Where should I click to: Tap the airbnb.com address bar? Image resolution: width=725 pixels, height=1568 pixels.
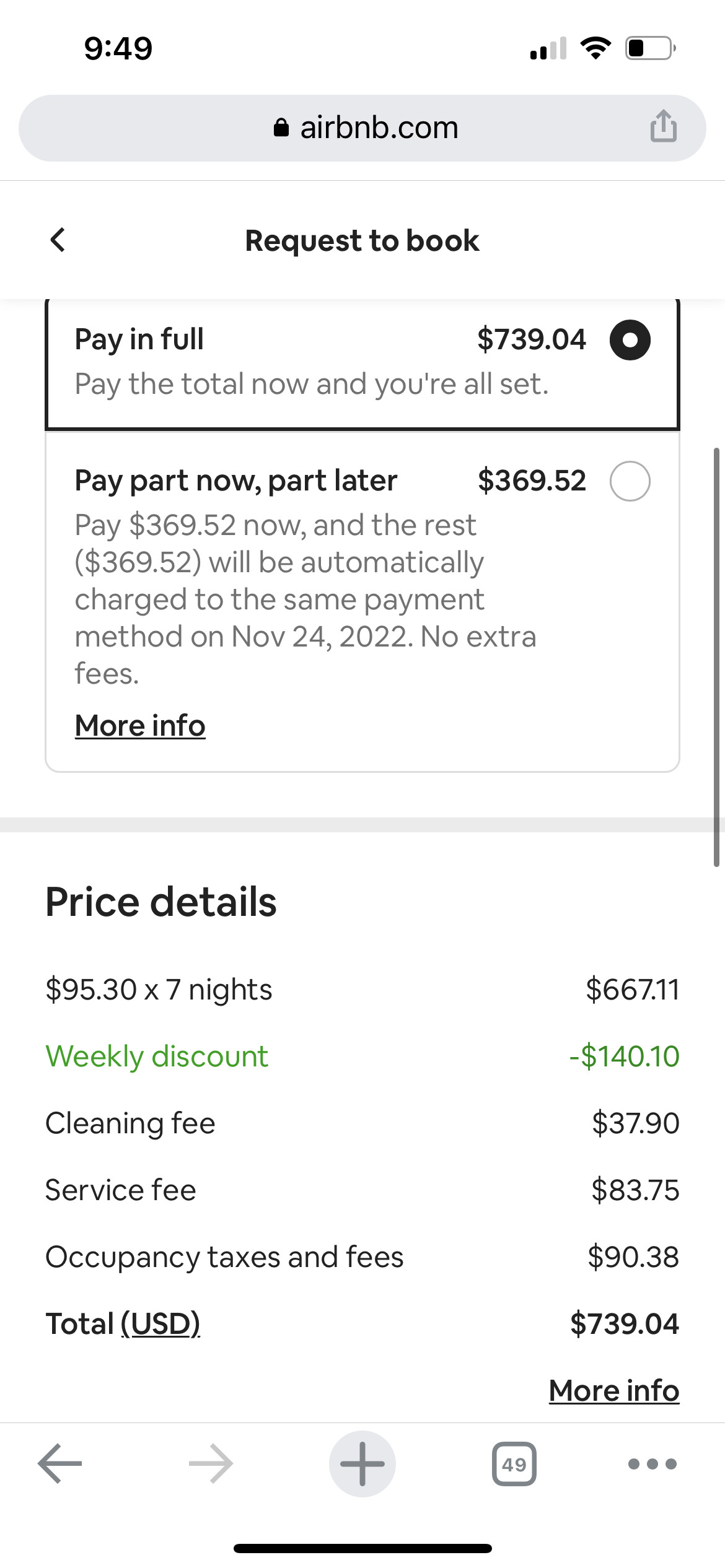click(x=379, y=128)
